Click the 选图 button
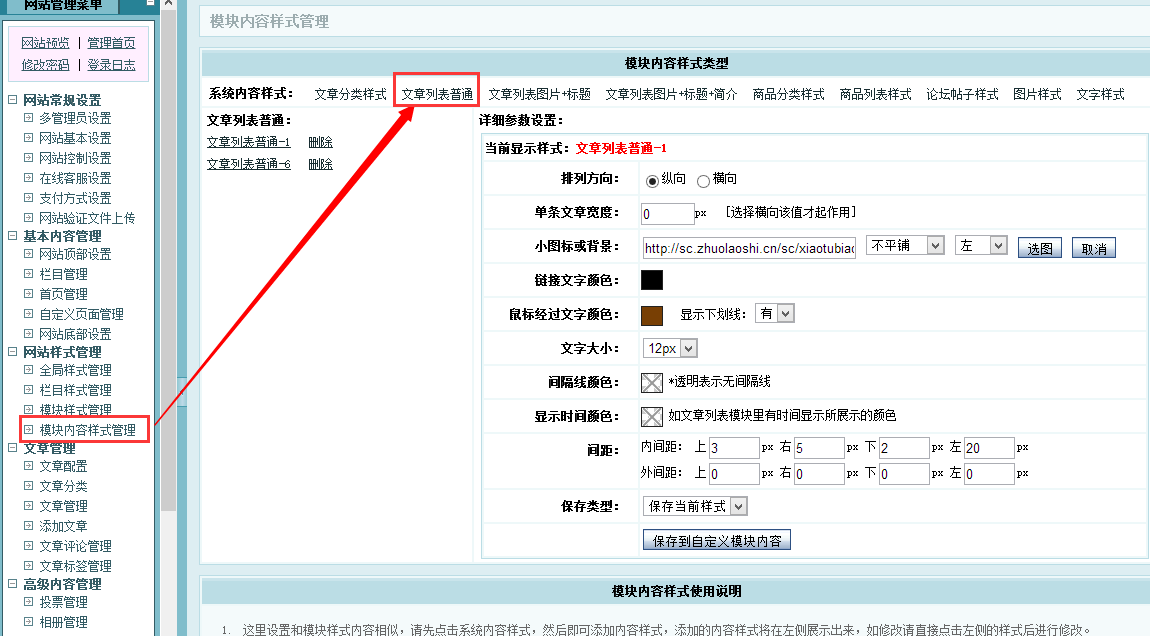Viewport: 1150px width, 636px height. pos(1040,248)
